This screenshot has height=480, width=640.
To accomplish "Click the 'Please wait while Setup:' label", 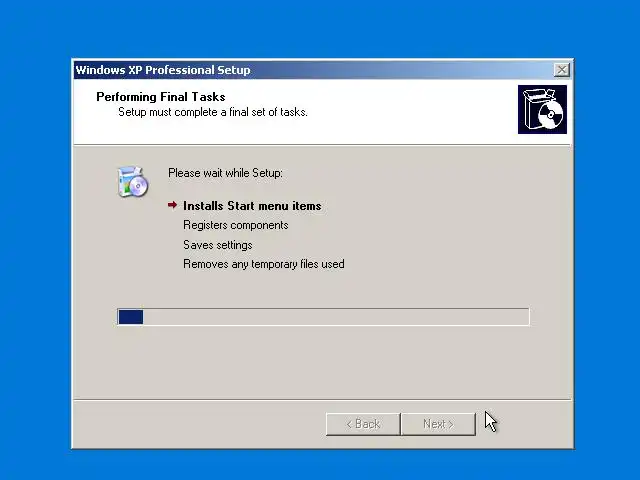I will pos(225,173).
